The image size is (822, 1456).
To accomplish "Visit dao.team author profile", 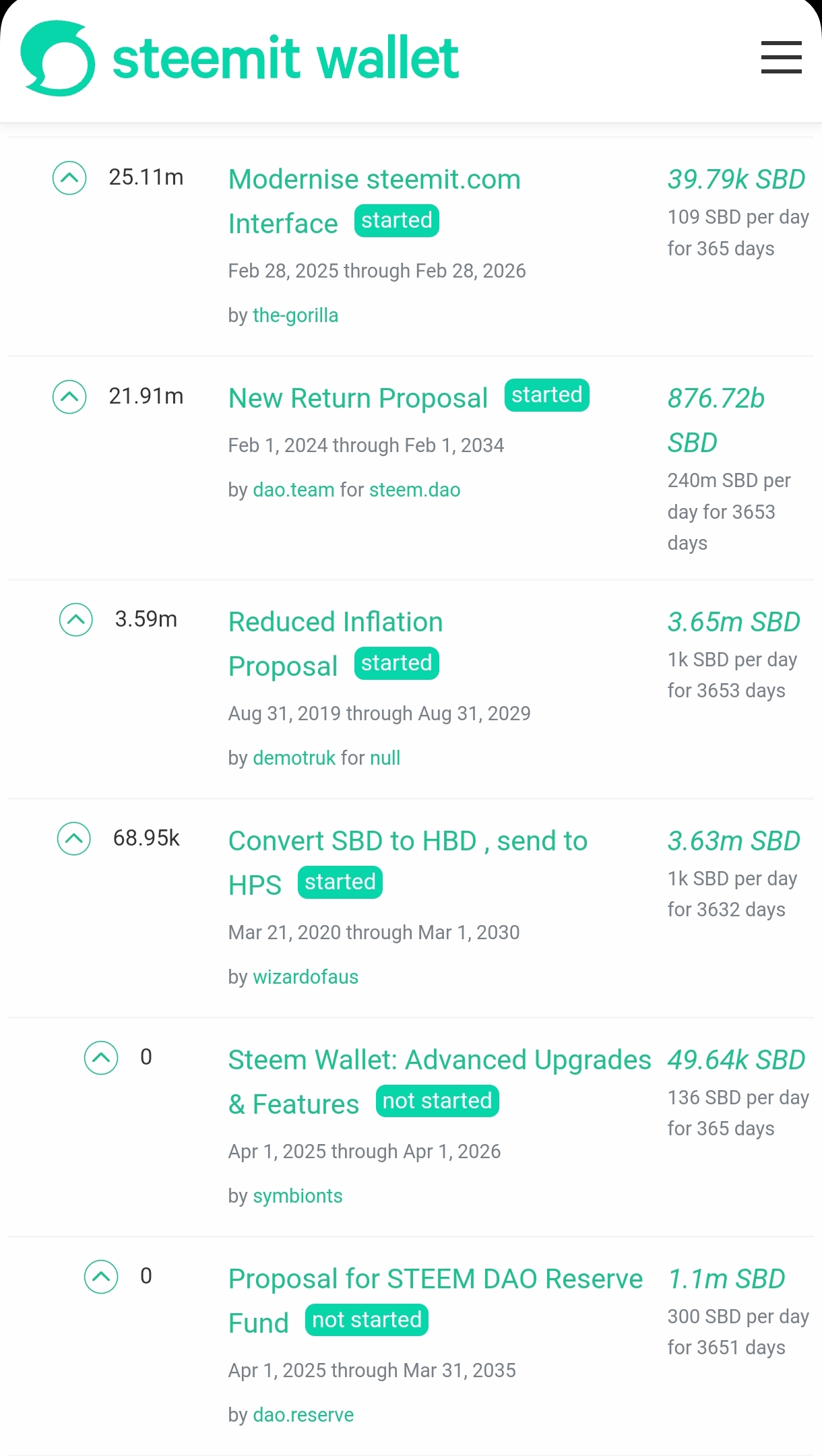I will 293,490.
